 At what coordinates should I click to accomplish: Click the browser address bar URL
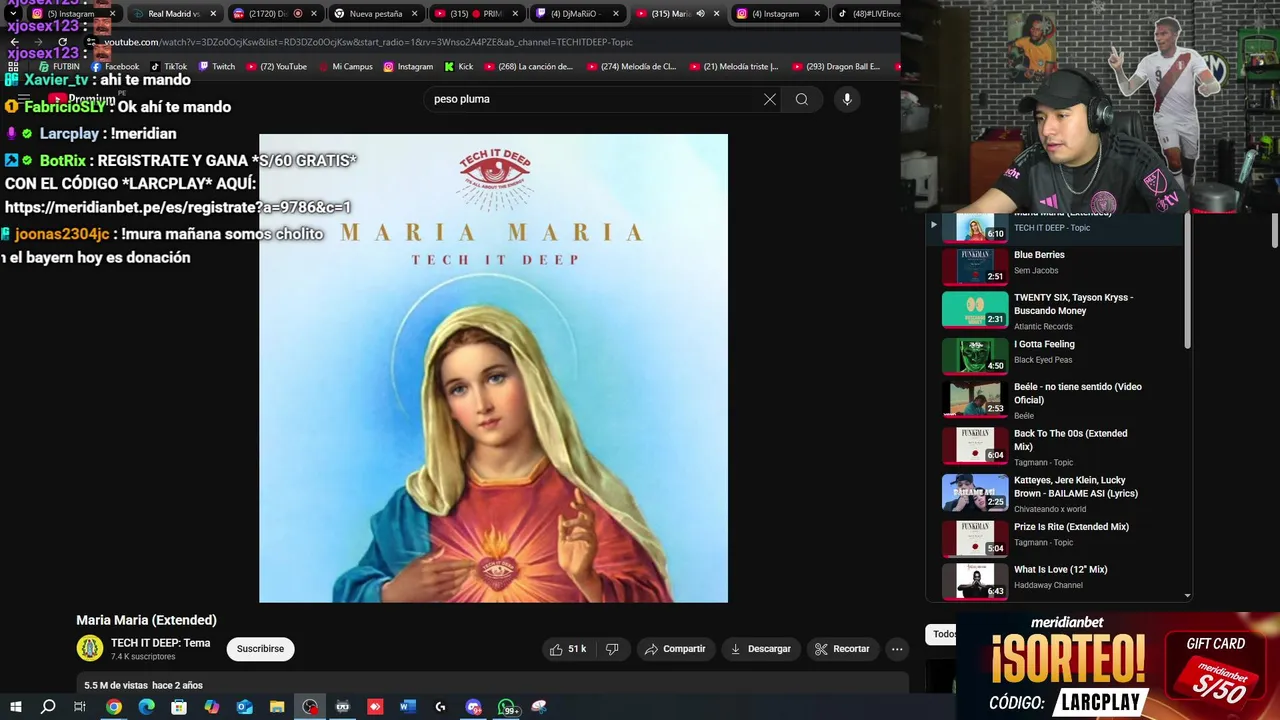pyautogui.click(x=368, y=42)
